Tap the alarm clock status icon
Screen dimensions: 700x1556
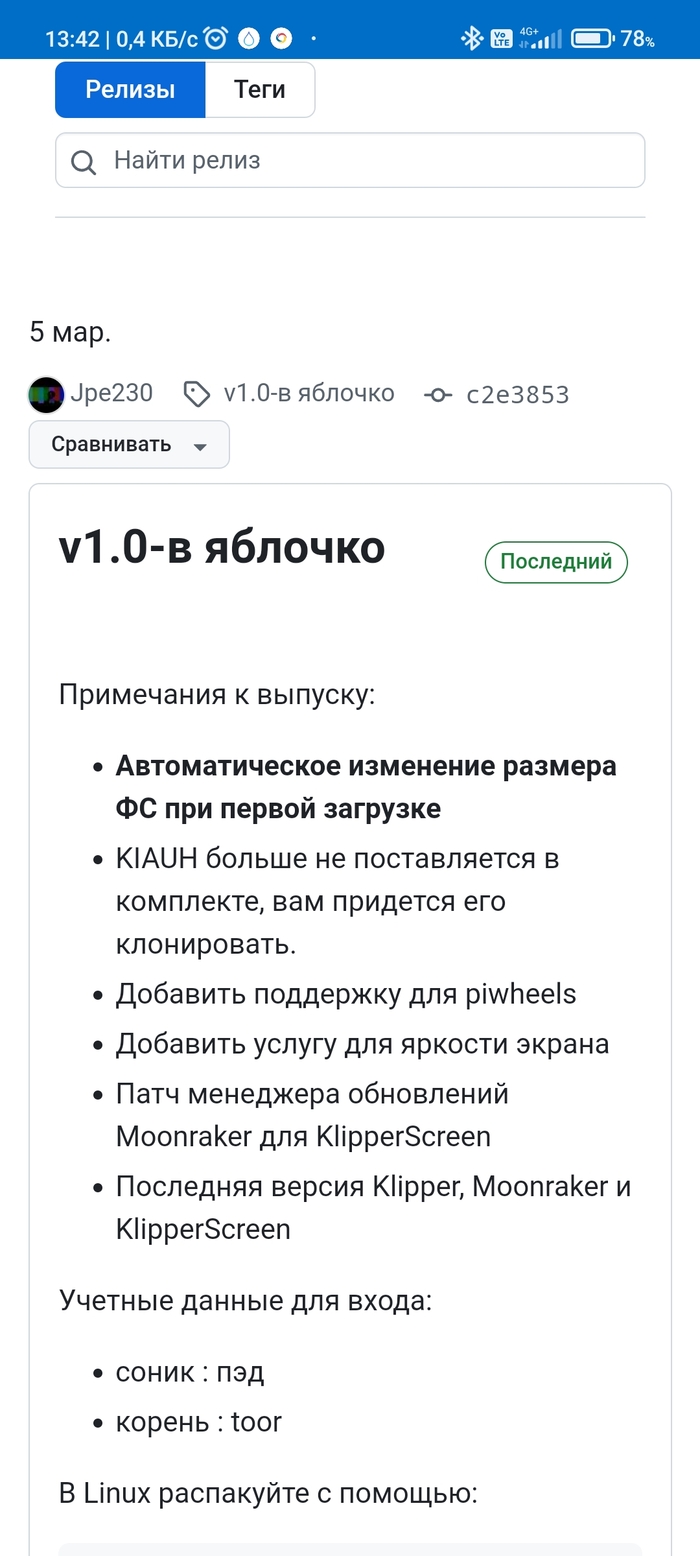point(216,39)
